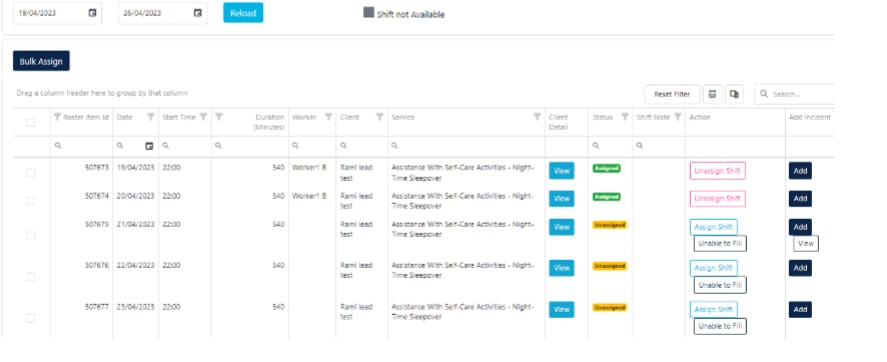Click the search magnifier in Service filter cell
Image resolution: width=887 pixels, height=362 pixels.
[x=394, y=146]
